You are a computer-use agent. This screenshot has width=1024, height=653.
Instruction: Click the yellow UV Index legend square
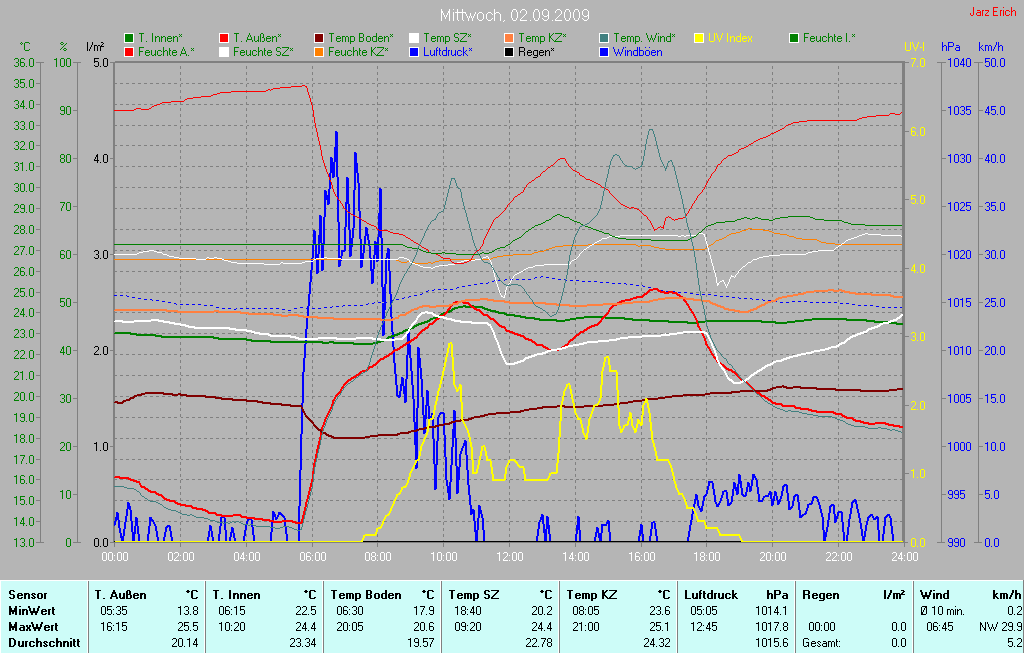pos(699,38)
